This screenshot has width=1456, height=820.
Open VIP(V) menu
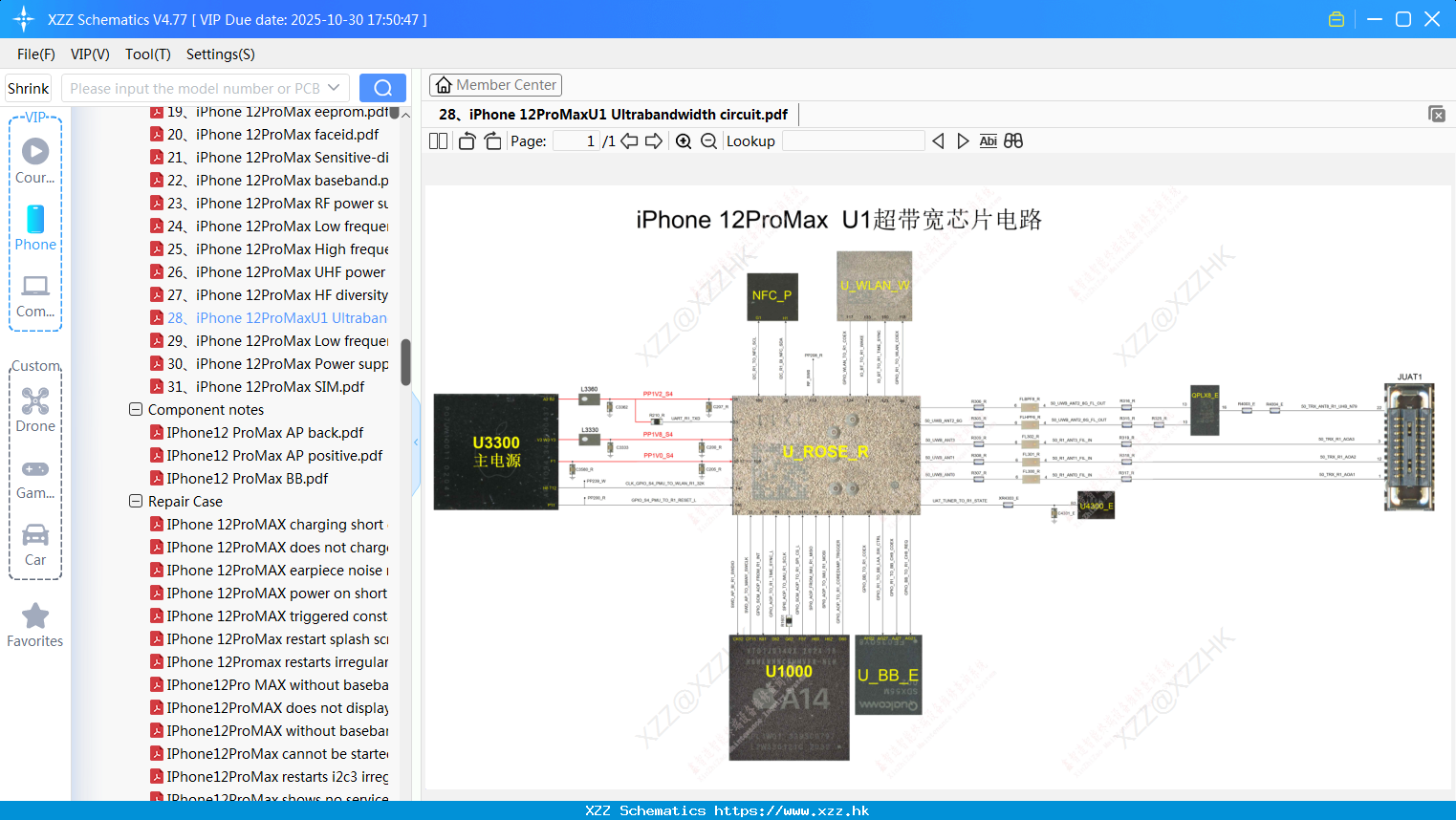click(x=90, y=54)
